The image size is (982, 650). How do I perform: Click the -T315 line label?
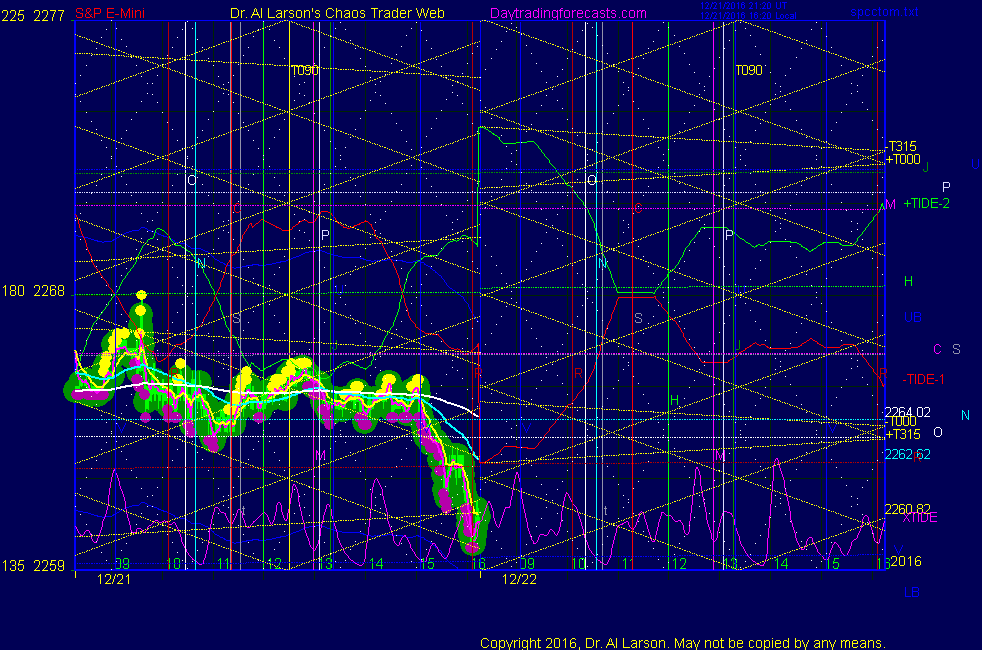click(x=901, y=147)
